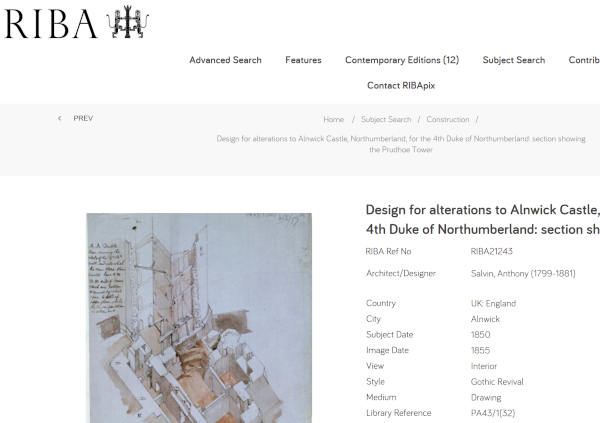600x423 pixels.
Task: Open the Features menu item
Action: pos(303,60)
